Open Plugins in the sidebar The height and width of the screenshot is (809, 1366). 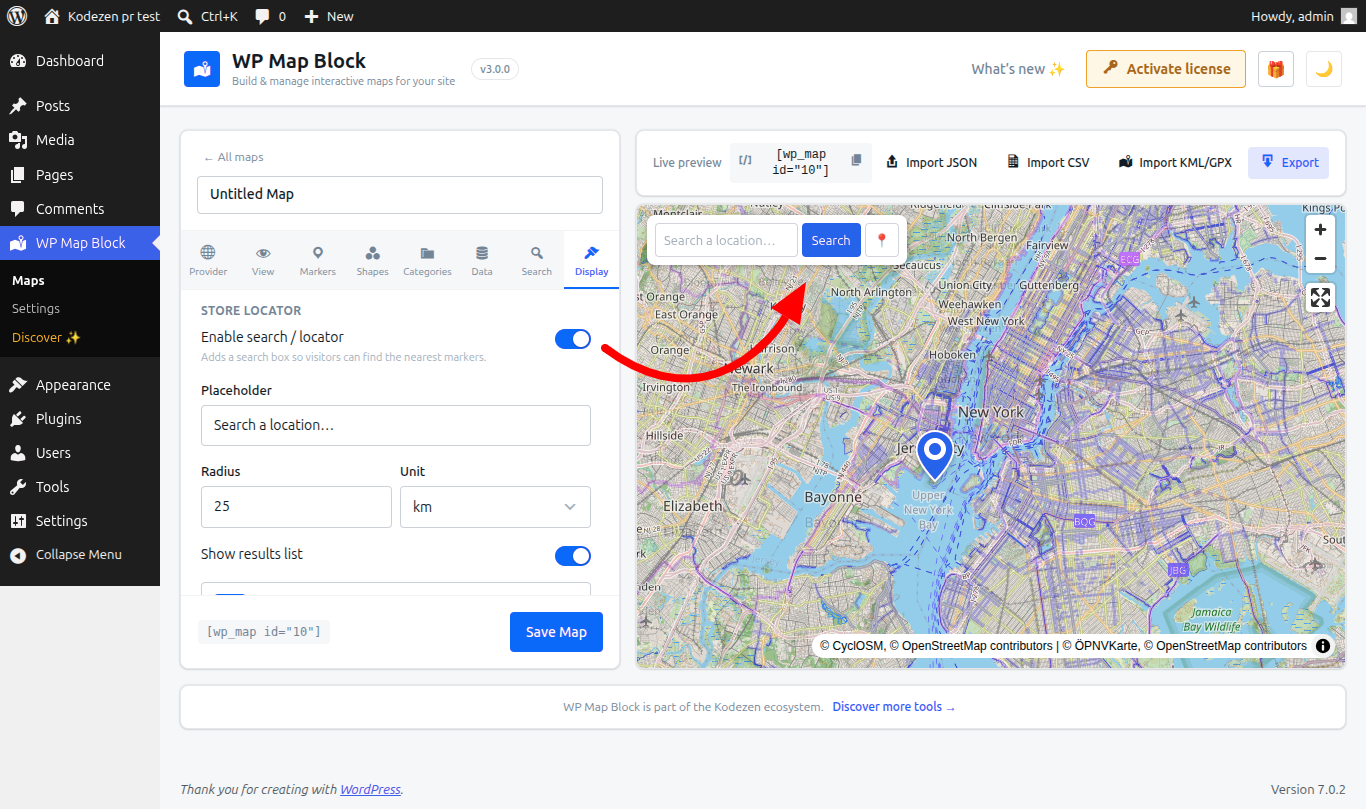tap(80, 419)
